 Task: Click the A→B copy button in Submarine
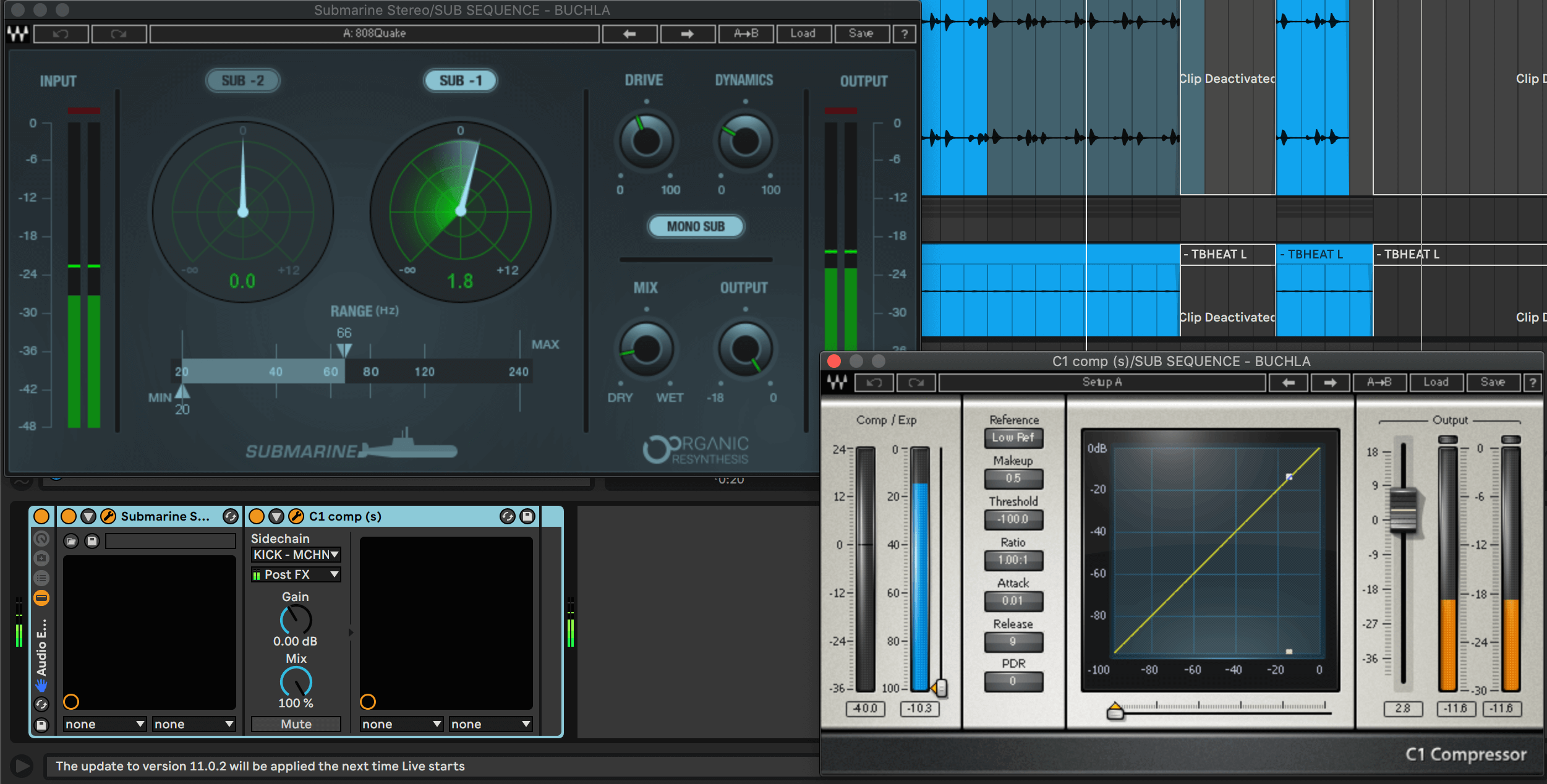[746, 33]
